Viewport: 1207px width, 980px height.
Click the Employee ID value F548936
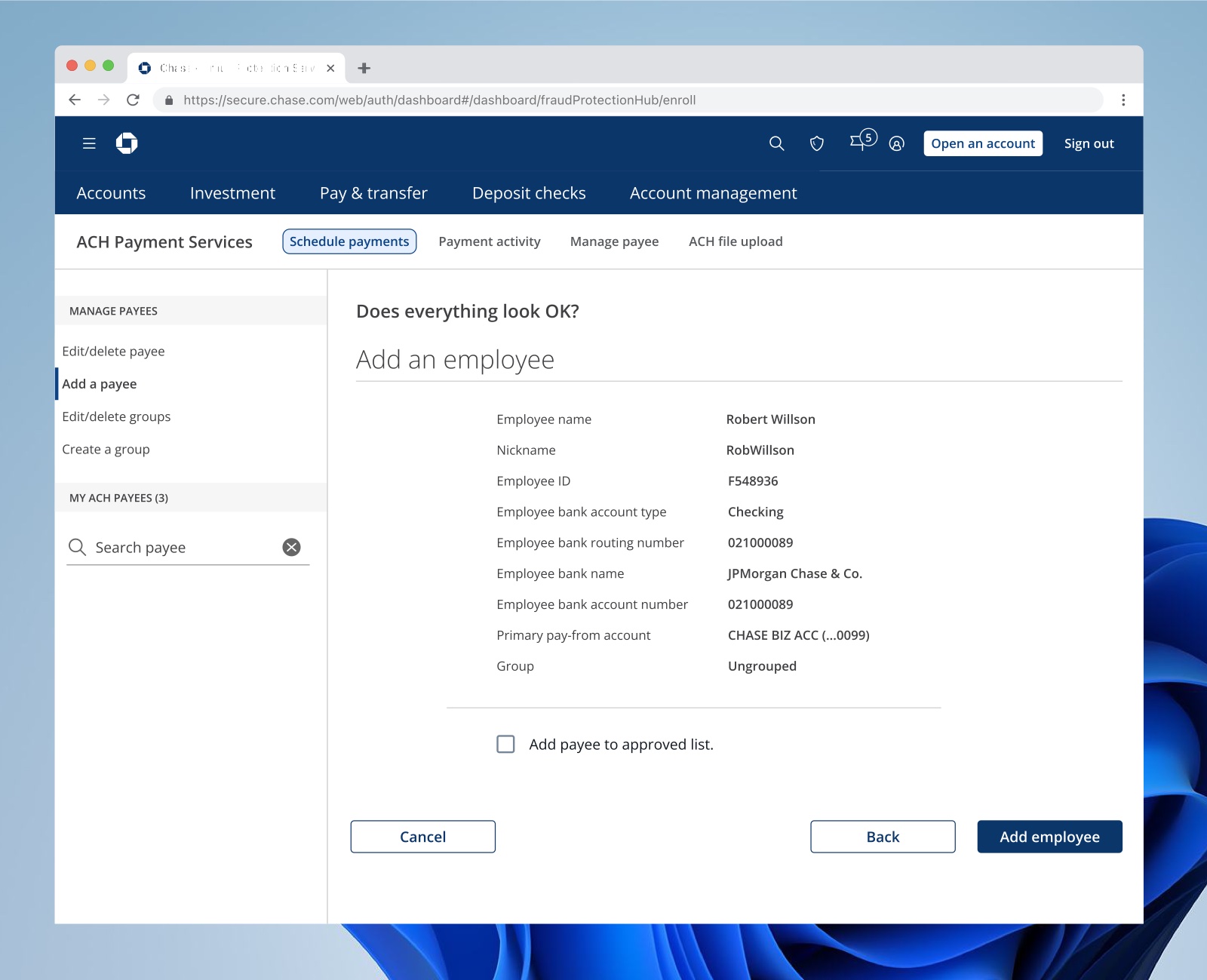coord(753,481)
